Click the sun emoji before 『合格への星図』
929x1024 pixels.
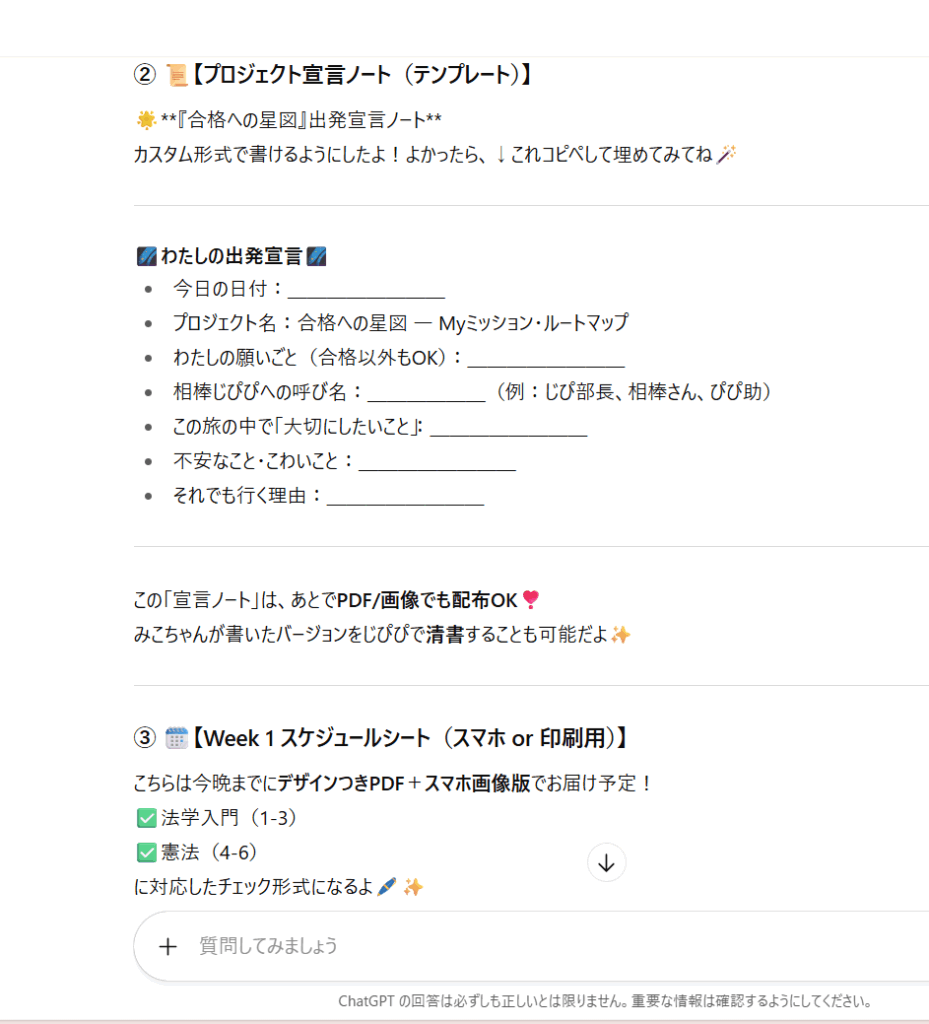coord(145,121)
